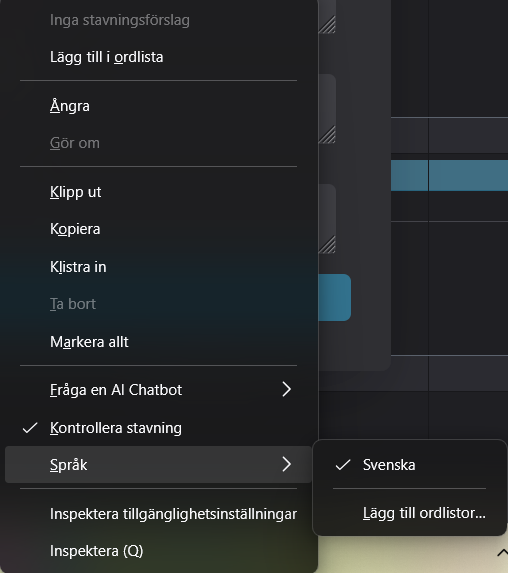The width and height of the screenshot is (508, 573).
Task: Open the Fråga en AI Chatbot submenu
Action: [x=158, y=390]
